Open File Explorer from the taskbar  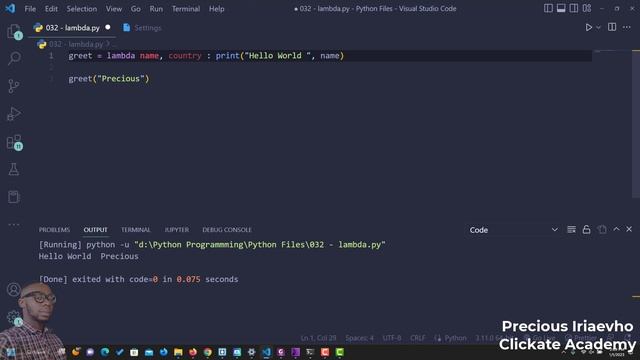point(178,352)
